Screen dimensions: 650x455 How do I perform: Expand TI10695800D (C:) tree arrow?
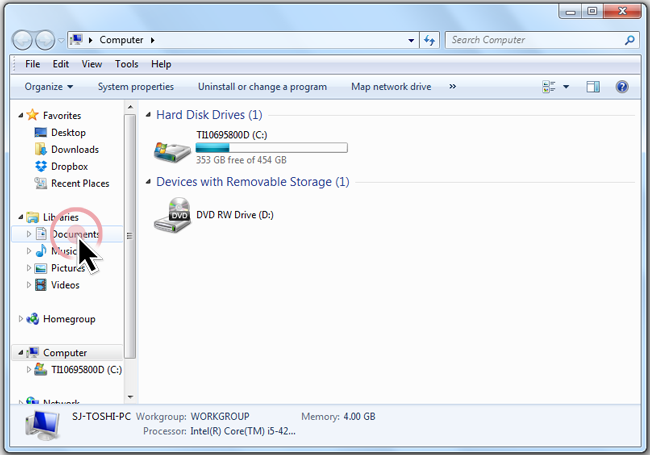[x=29, y=370]
